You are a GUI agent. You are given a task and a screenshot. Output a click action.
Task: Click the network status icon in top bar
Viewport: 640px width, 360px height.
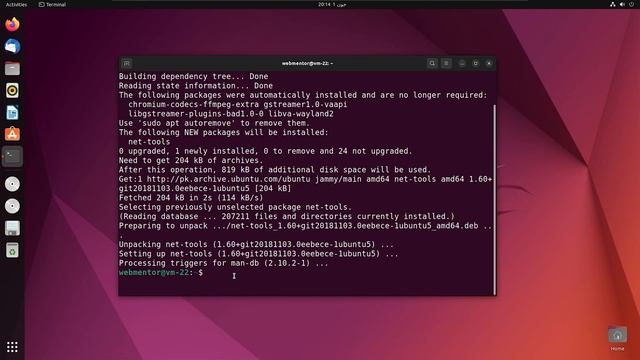click(x=612, y=4)
